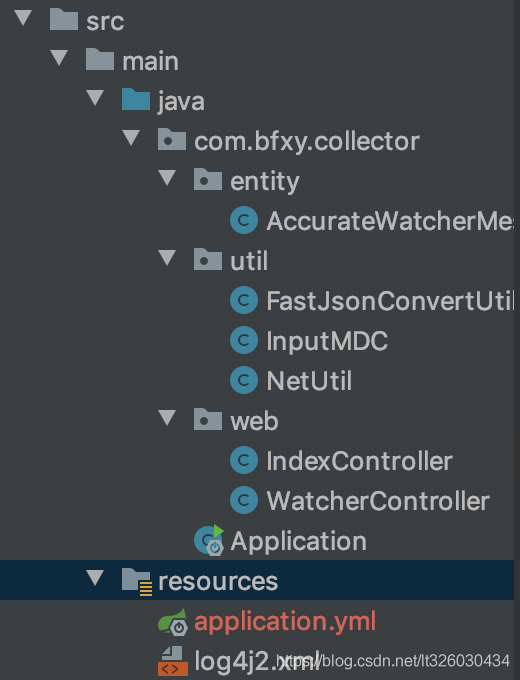This screenshot has width=520, height=680.
Task: Click the NetUtil class icon
Action: click(244, 380)
